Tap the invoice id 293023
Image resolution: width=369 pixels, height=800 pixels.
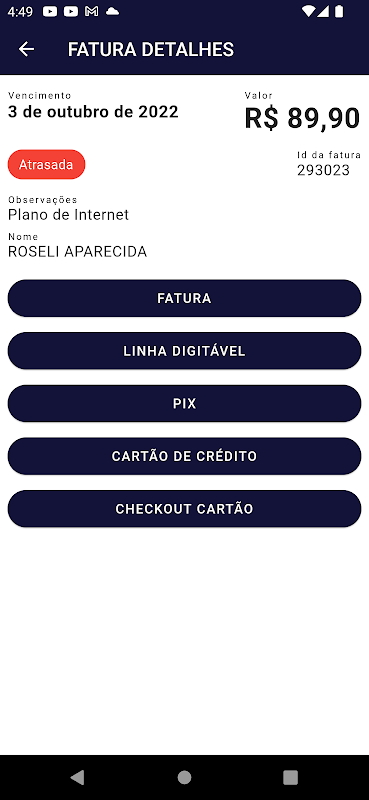click(x=324, y=170)
